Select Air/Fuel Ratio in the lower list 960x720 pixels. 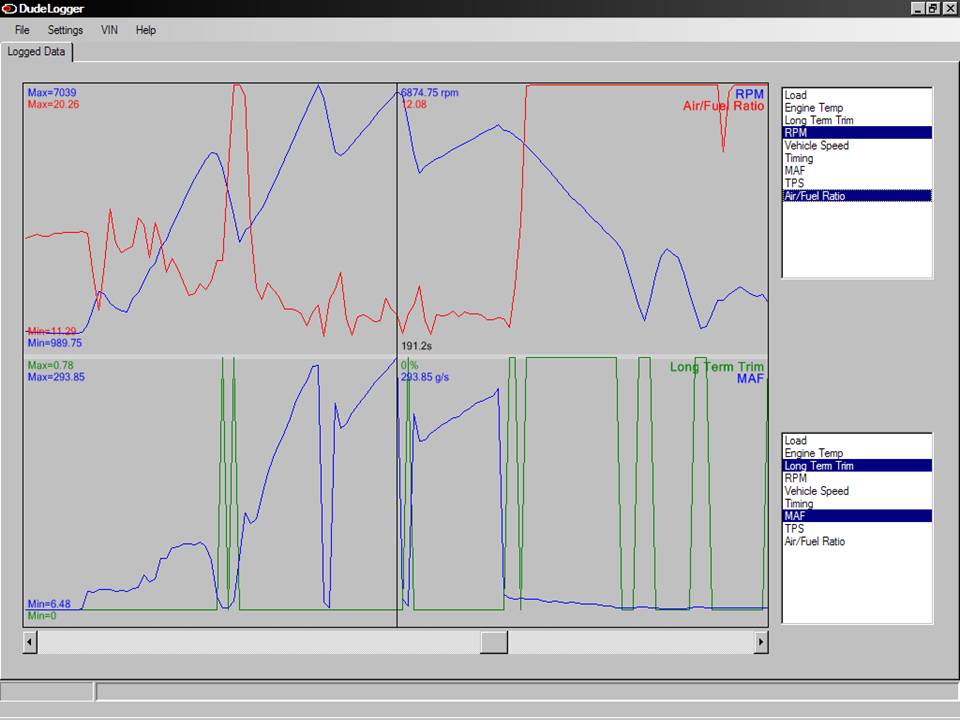pos(857,541)
